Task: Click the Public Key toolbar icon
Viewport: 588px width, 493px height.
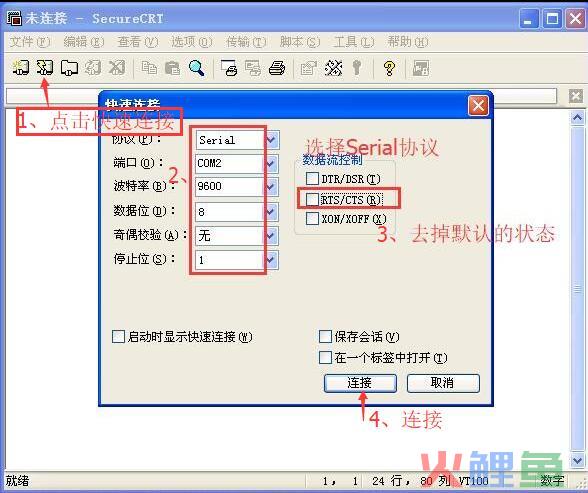Action: [357, 68]
